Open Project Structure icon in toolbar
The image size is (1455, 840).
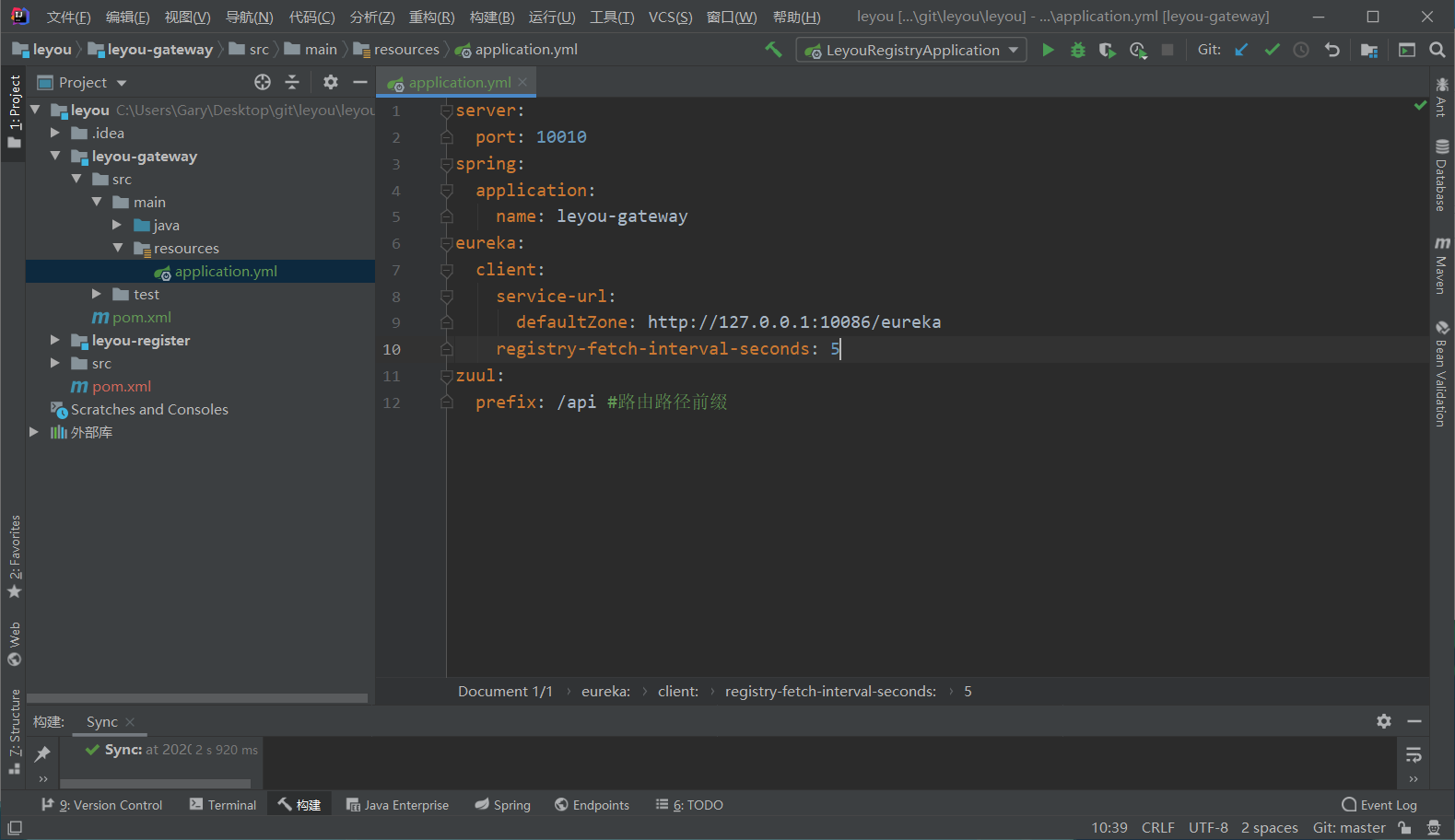coord(1368,50)
